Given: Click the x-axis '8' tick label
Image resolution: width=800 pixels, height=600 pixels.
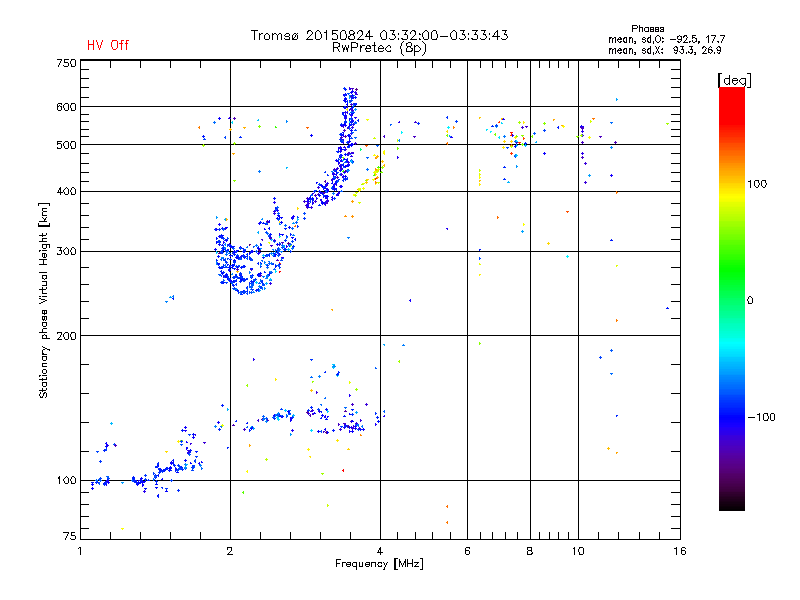Looking at the screenshot, I should pos(530,551).
